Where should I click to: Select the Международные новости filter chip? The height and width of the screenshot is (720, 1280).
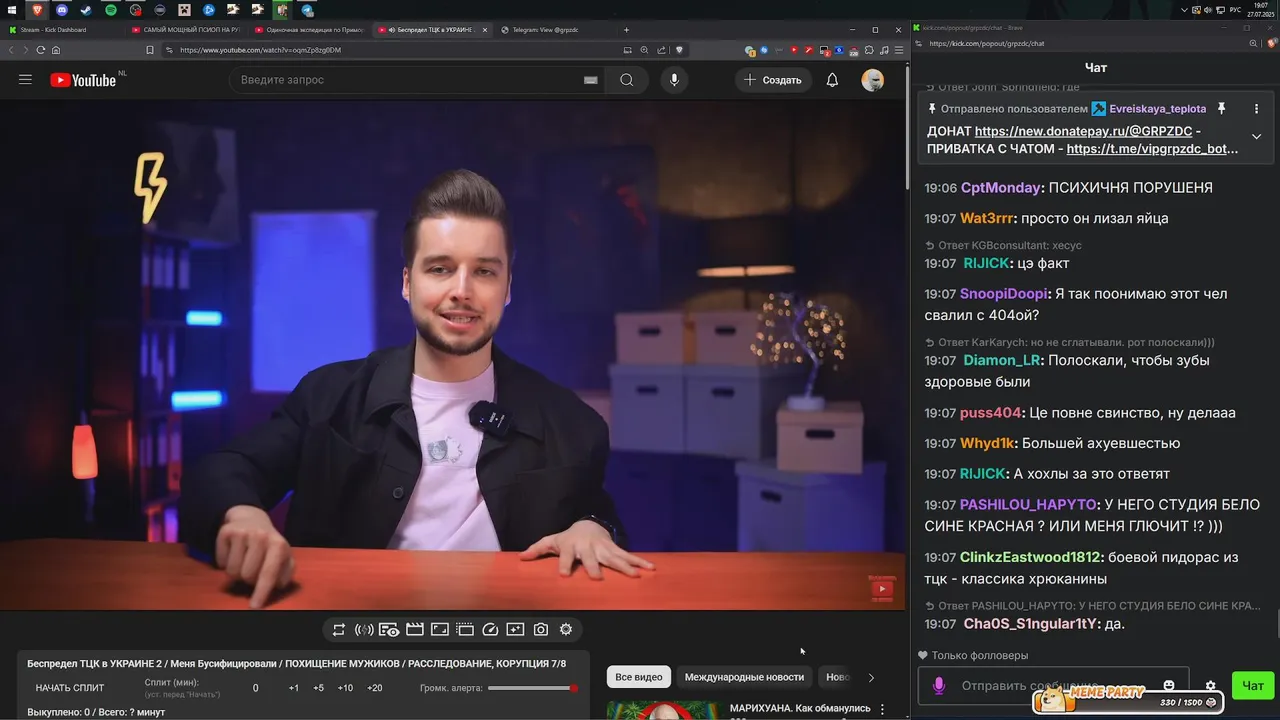(744, 677)
